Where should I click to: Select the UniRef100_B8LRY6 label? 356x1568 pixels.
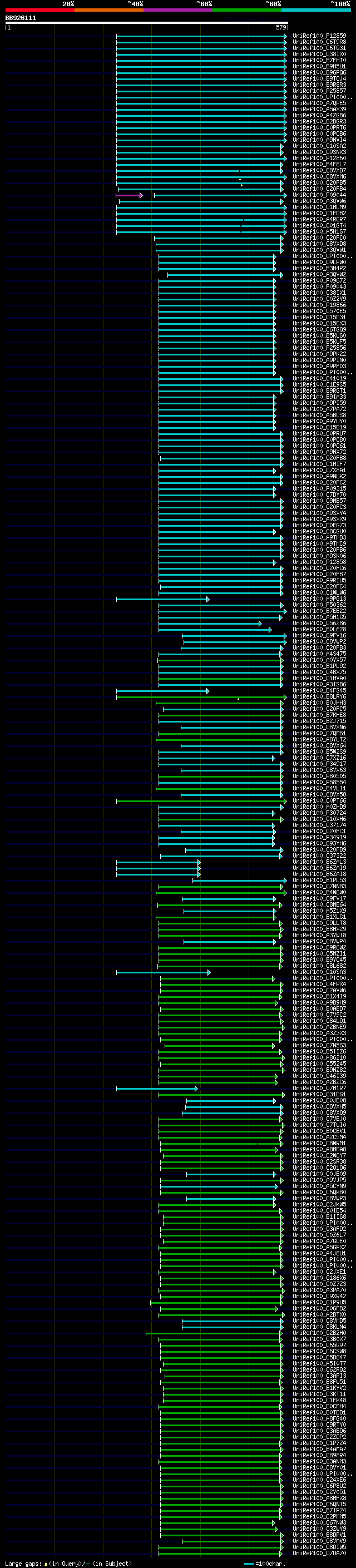[x=319, y=697]
